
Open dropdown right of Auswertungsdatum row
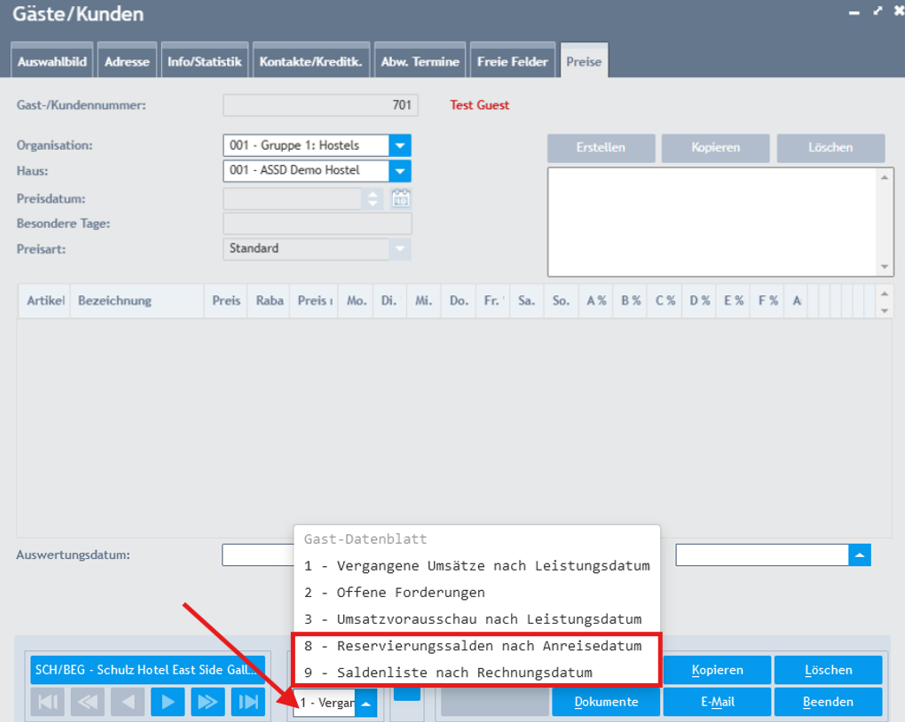(x=859, y=555)
